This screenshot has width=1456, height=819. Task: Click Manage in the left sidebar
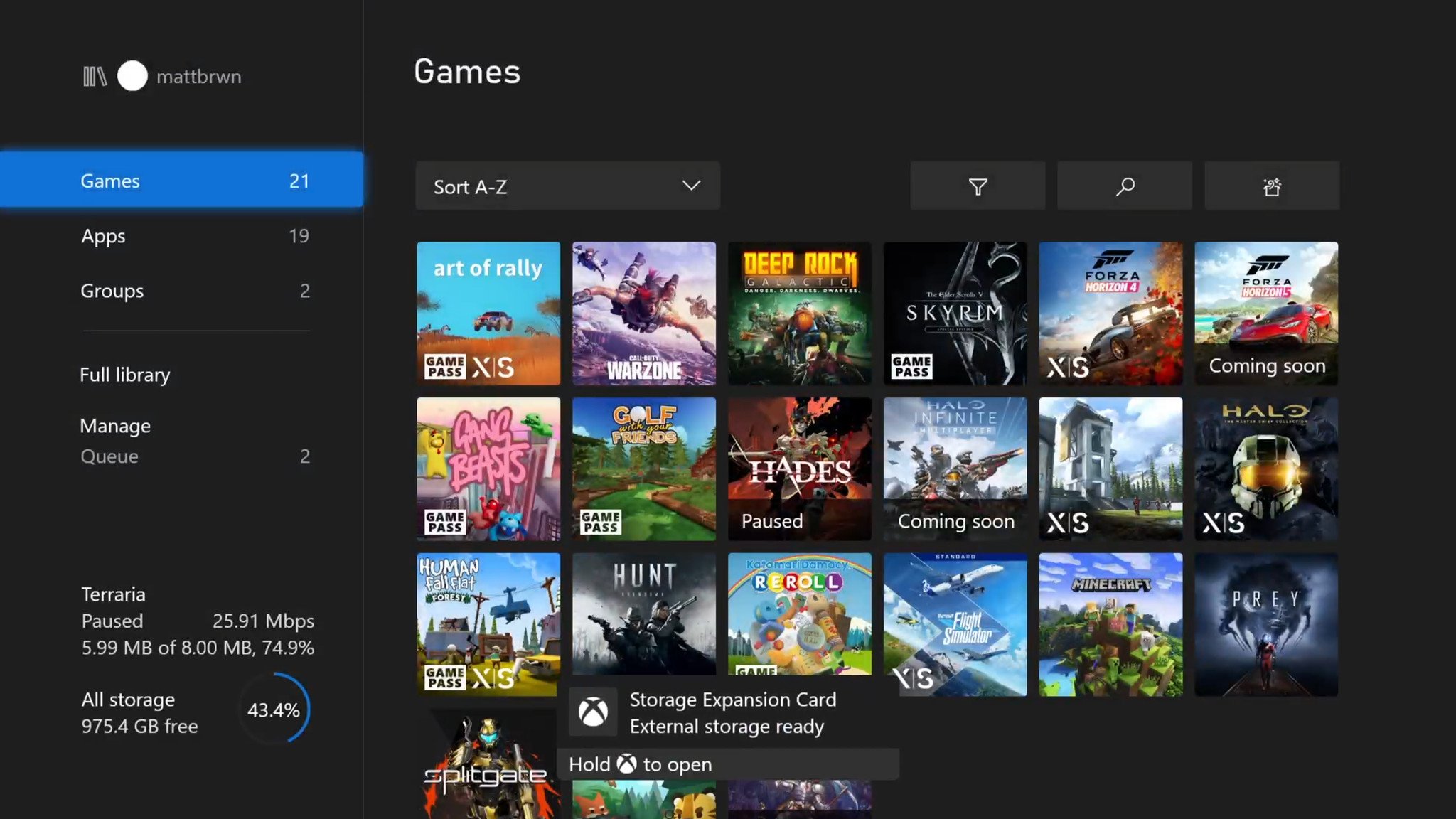tap(115, 426)
